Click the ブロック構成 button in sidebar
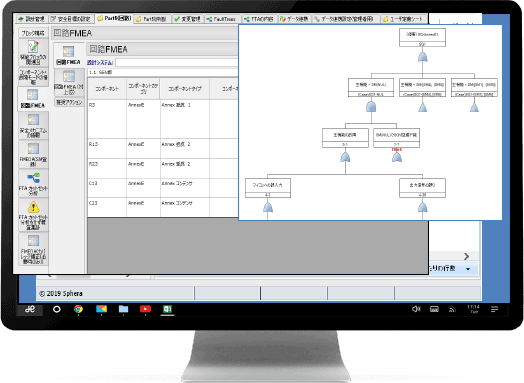 33,33
